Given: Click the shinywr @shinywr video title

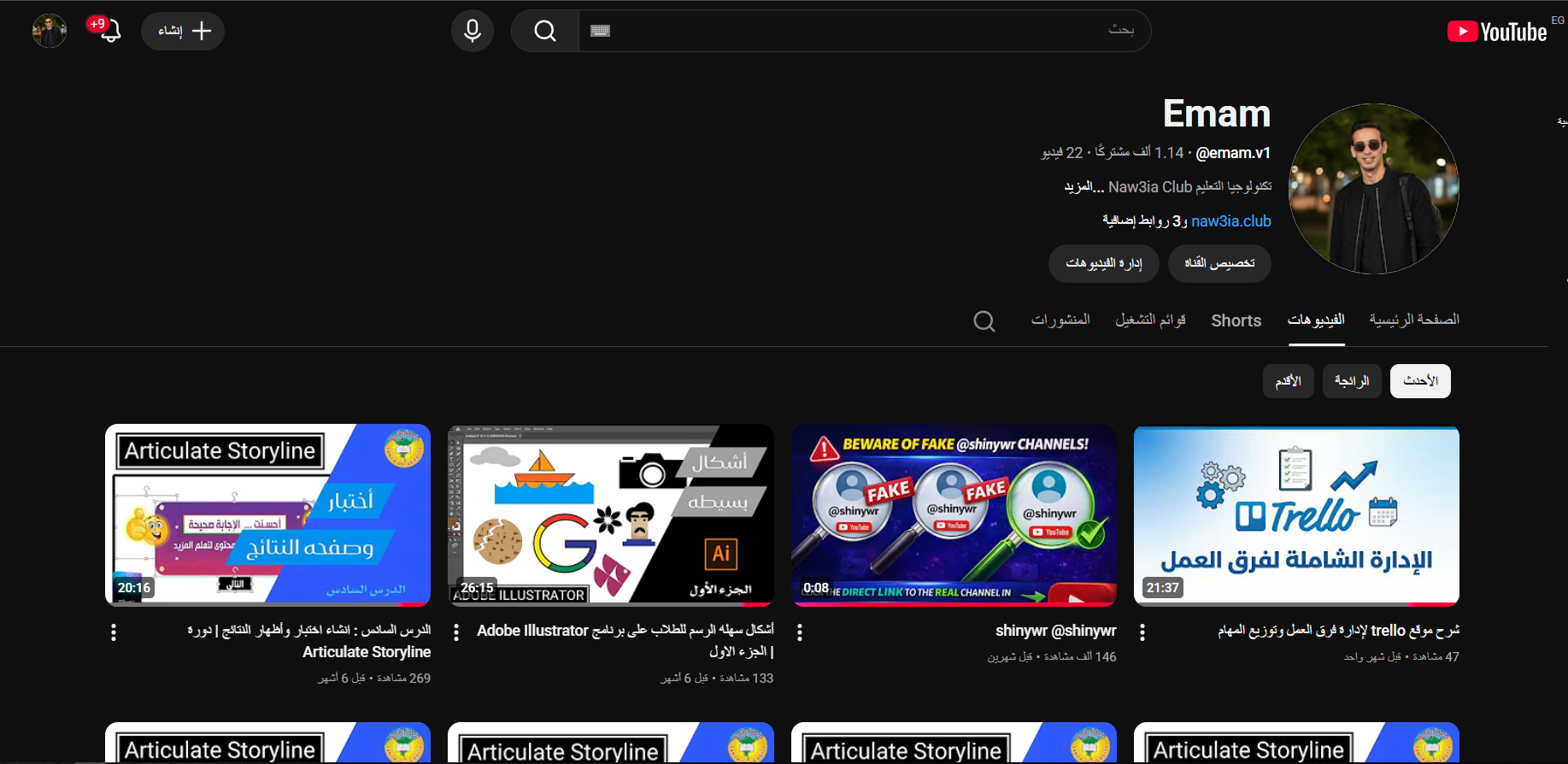Looking at the screenshot, I should point(1055,631).
